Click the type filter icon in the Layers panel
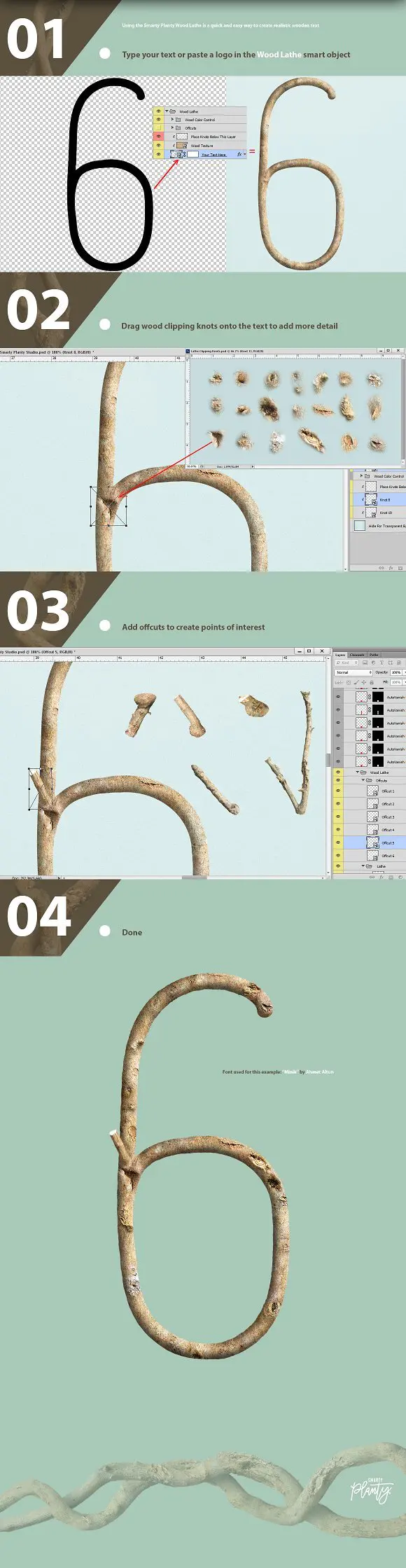 click(x=381, y=662)
